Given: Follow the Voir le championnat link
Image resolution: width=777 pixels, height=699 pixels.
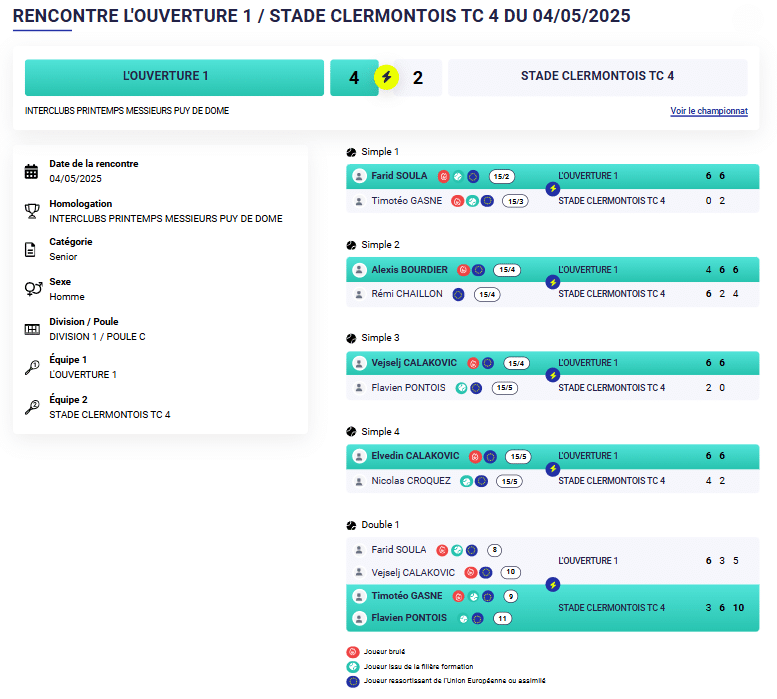Looking at the screenshot, I should (708, 111).
